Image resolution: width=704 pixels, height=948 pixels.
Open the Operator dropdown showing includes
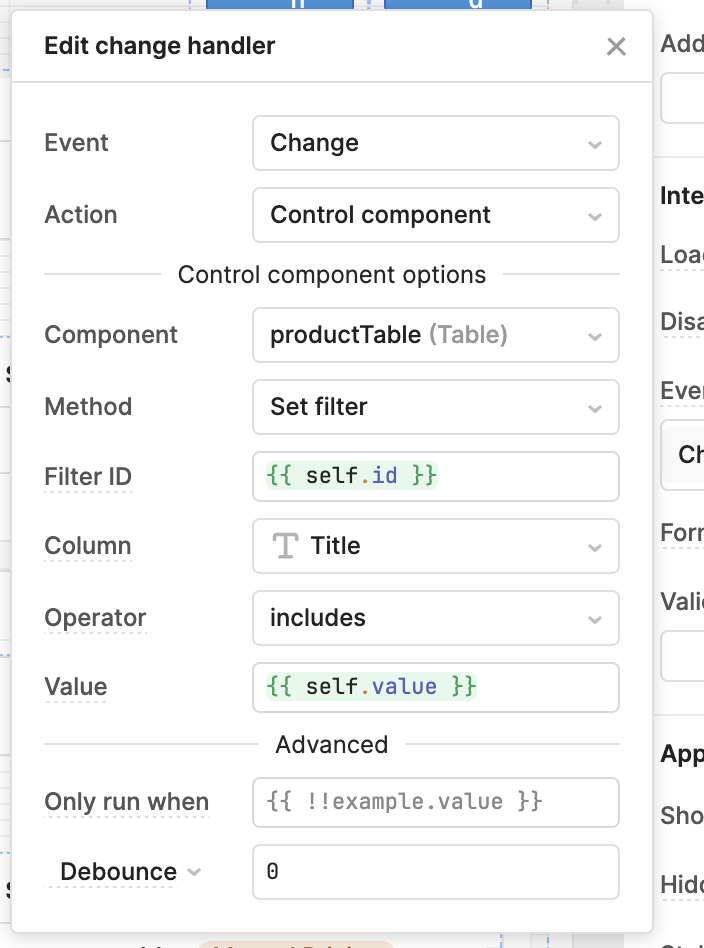(x=435, y=618)
